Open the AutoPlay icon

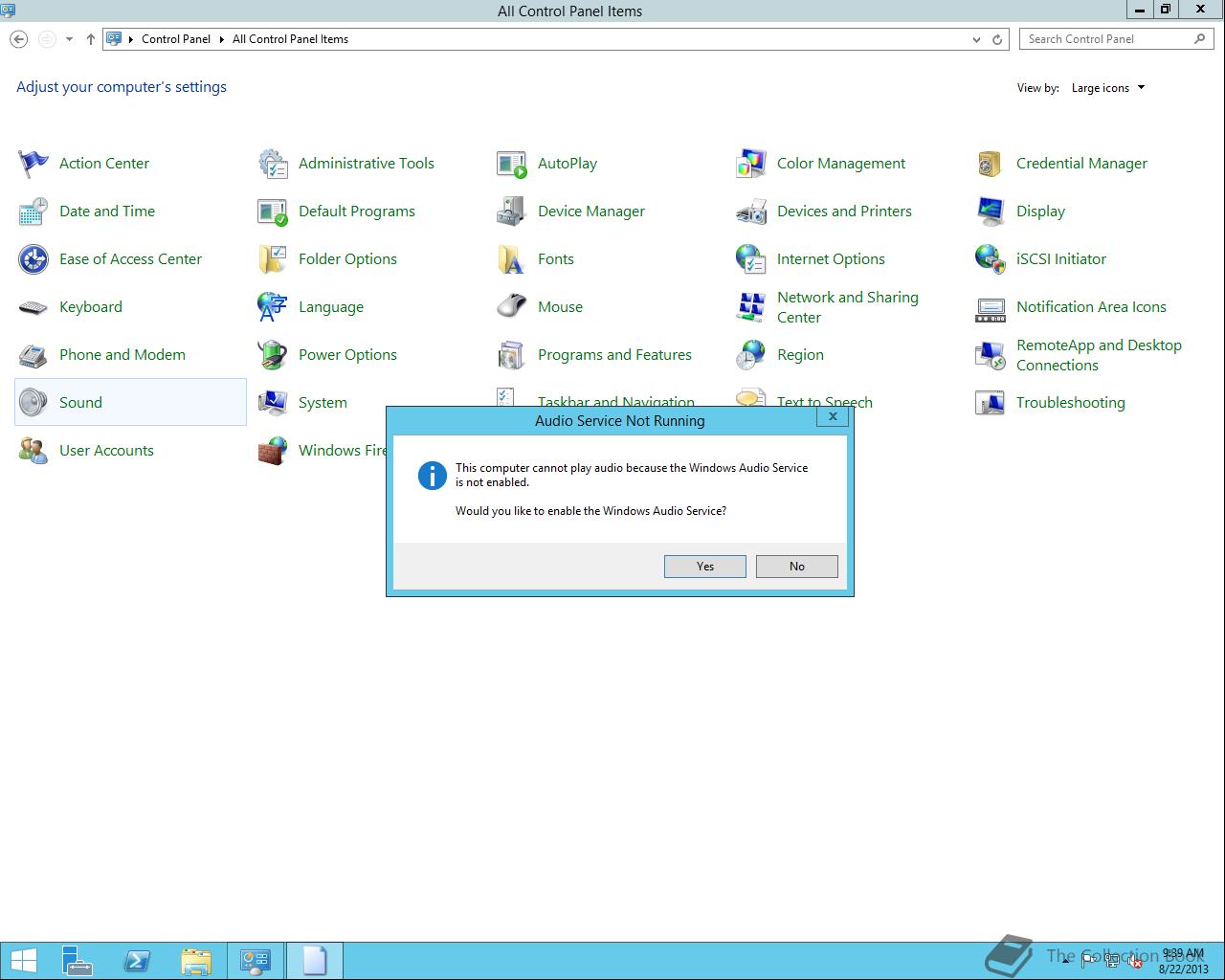pos(512,164)
